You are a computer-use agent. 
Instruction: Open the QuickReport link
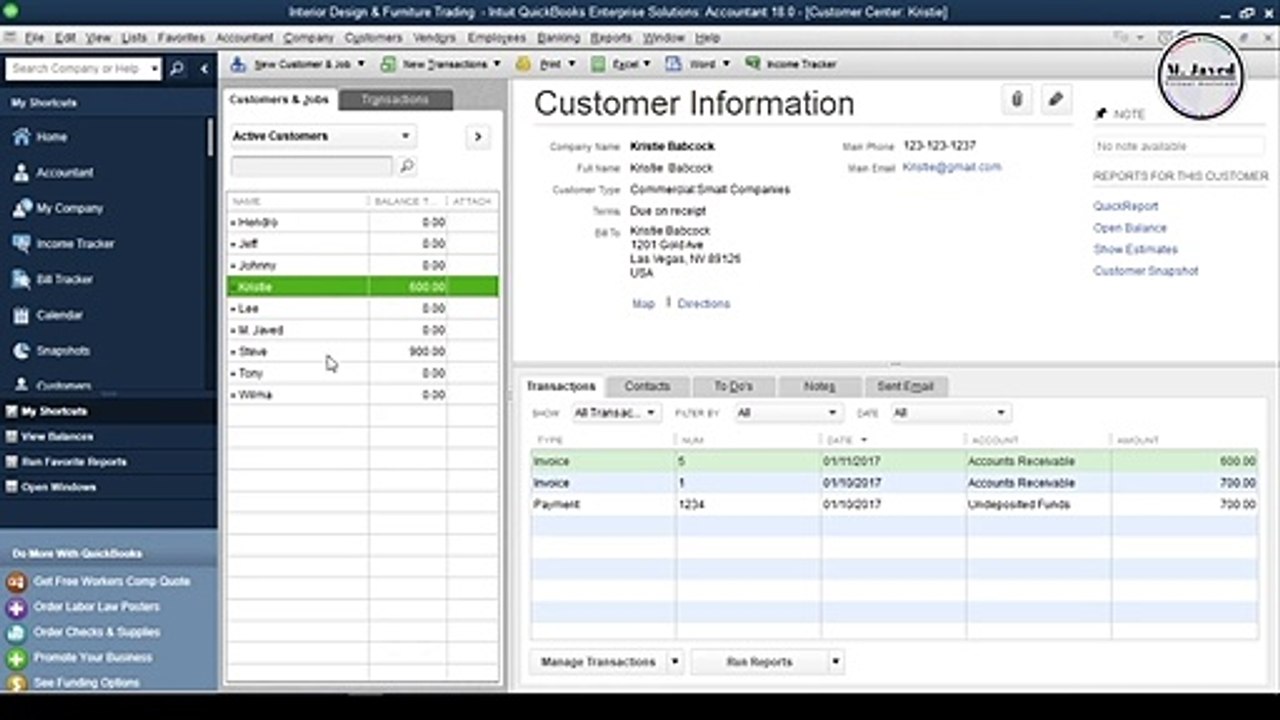click(1126, 206)
